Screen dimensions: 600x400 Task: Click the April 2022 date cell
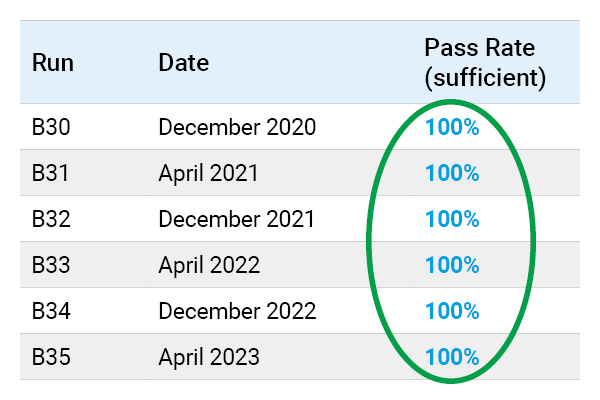(209, 265)
